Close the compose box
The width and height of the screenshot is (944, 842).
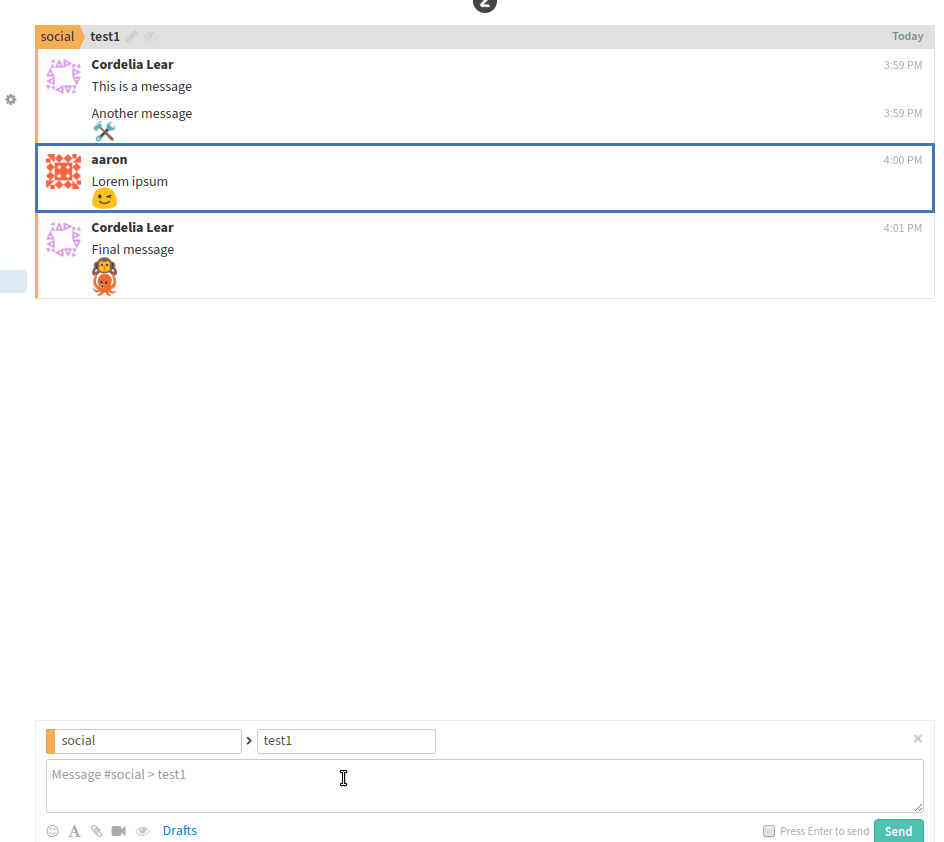(918, 738)
